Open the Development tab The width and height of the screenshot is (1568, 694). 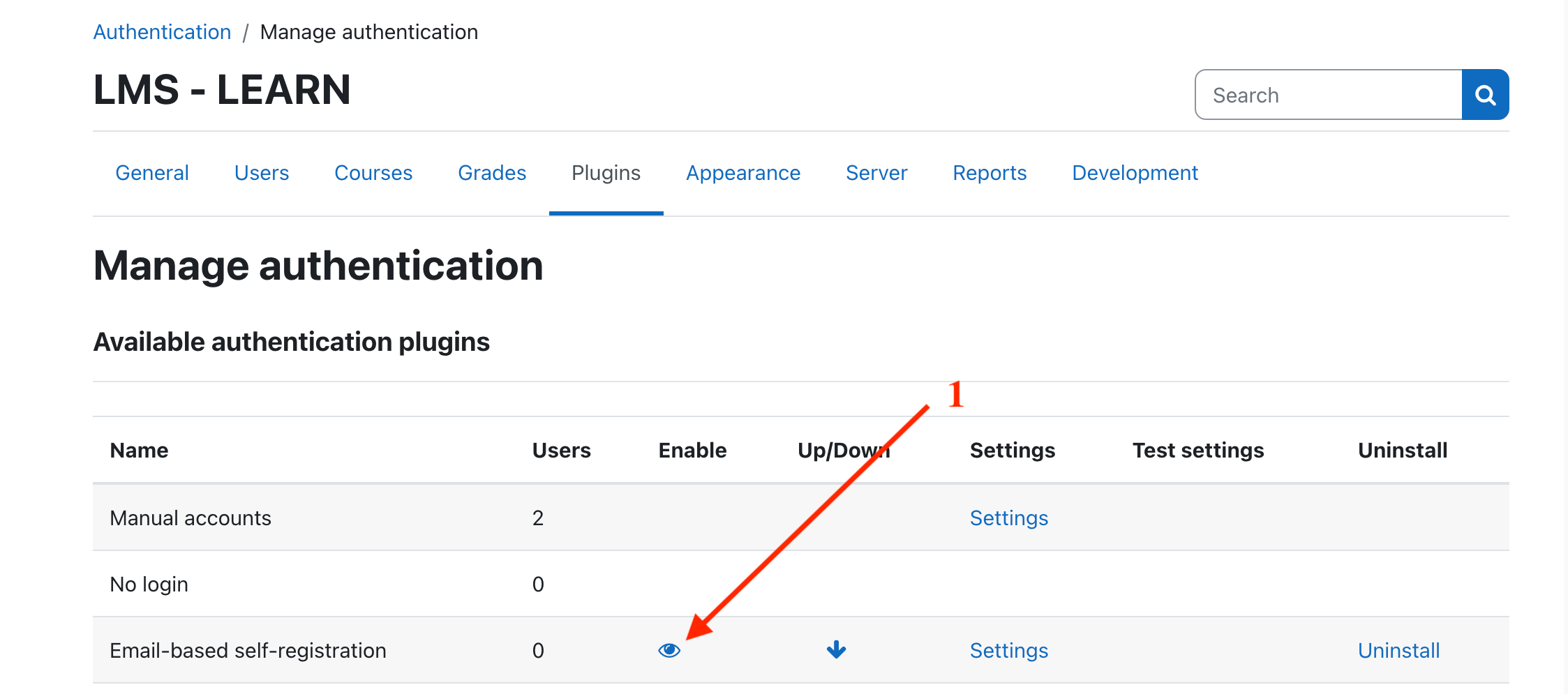pos(1135,173)
